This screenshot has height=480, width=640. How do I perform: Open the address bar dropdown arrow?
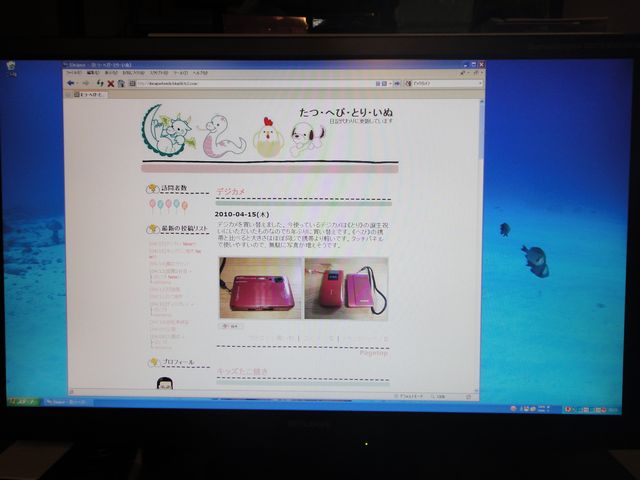coord(388,83)
